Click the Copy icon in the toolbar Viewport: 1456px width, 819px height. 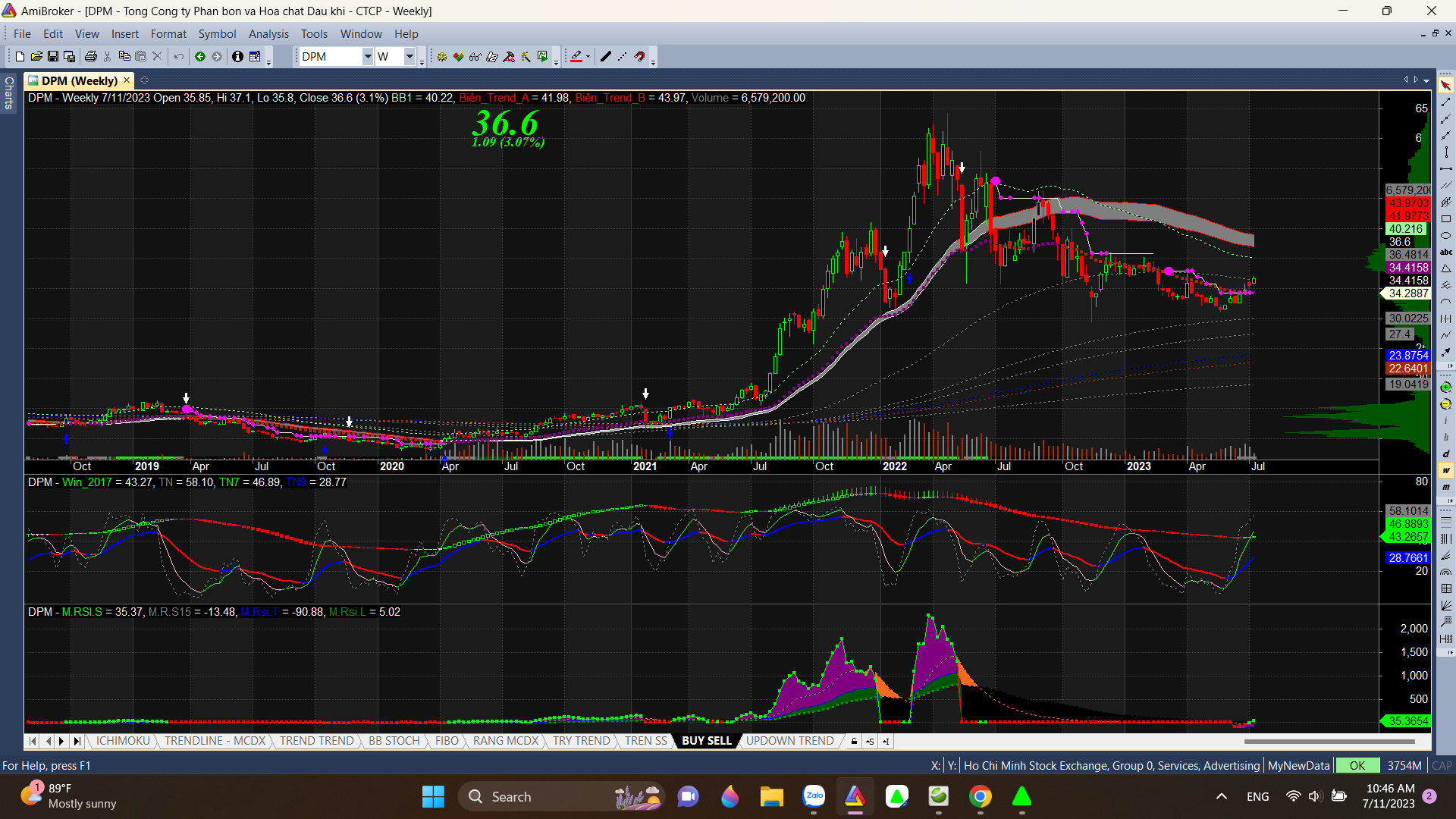(x=124, y=57)
